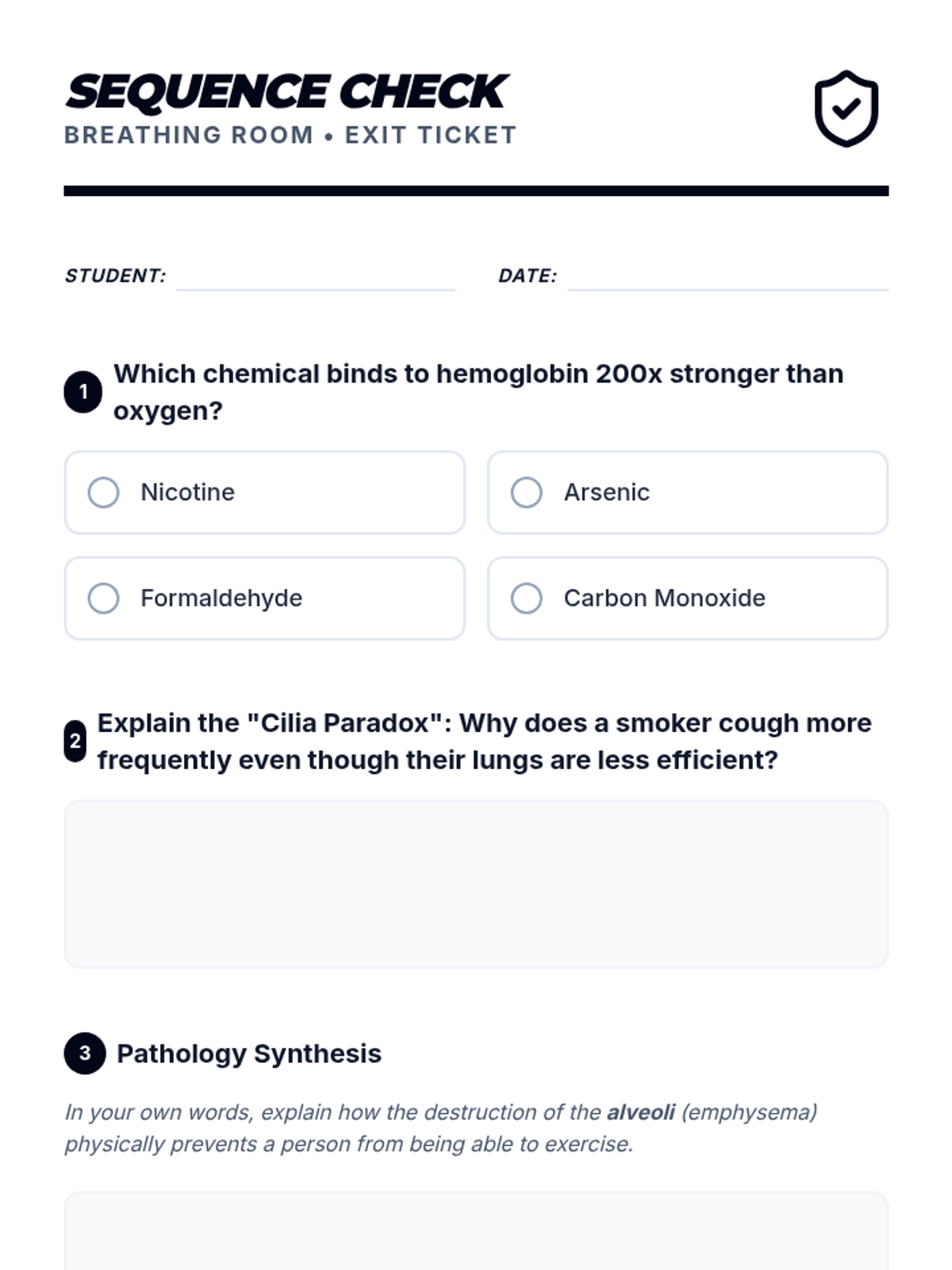This screenshot has height=1270, width=952.
Task: Click the shield checkmark icon
Action: (x=846, y=109)
